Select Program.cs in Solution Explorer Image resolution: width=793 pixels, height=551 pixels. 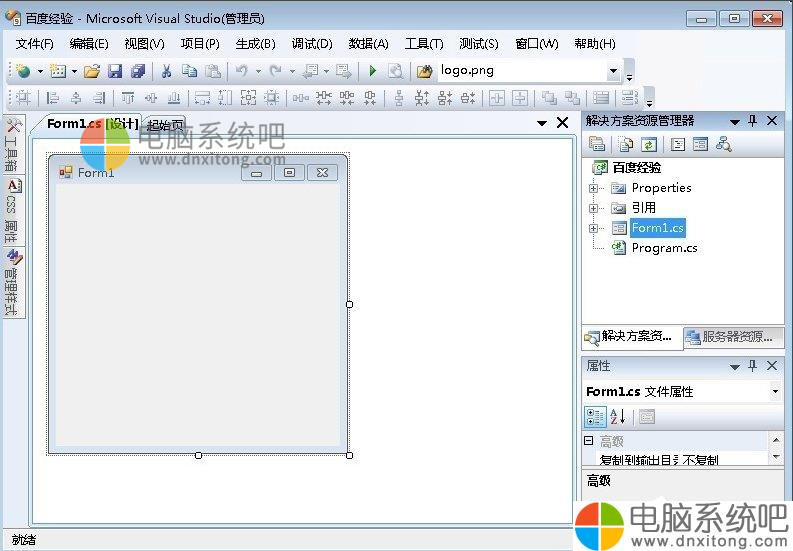664,248
